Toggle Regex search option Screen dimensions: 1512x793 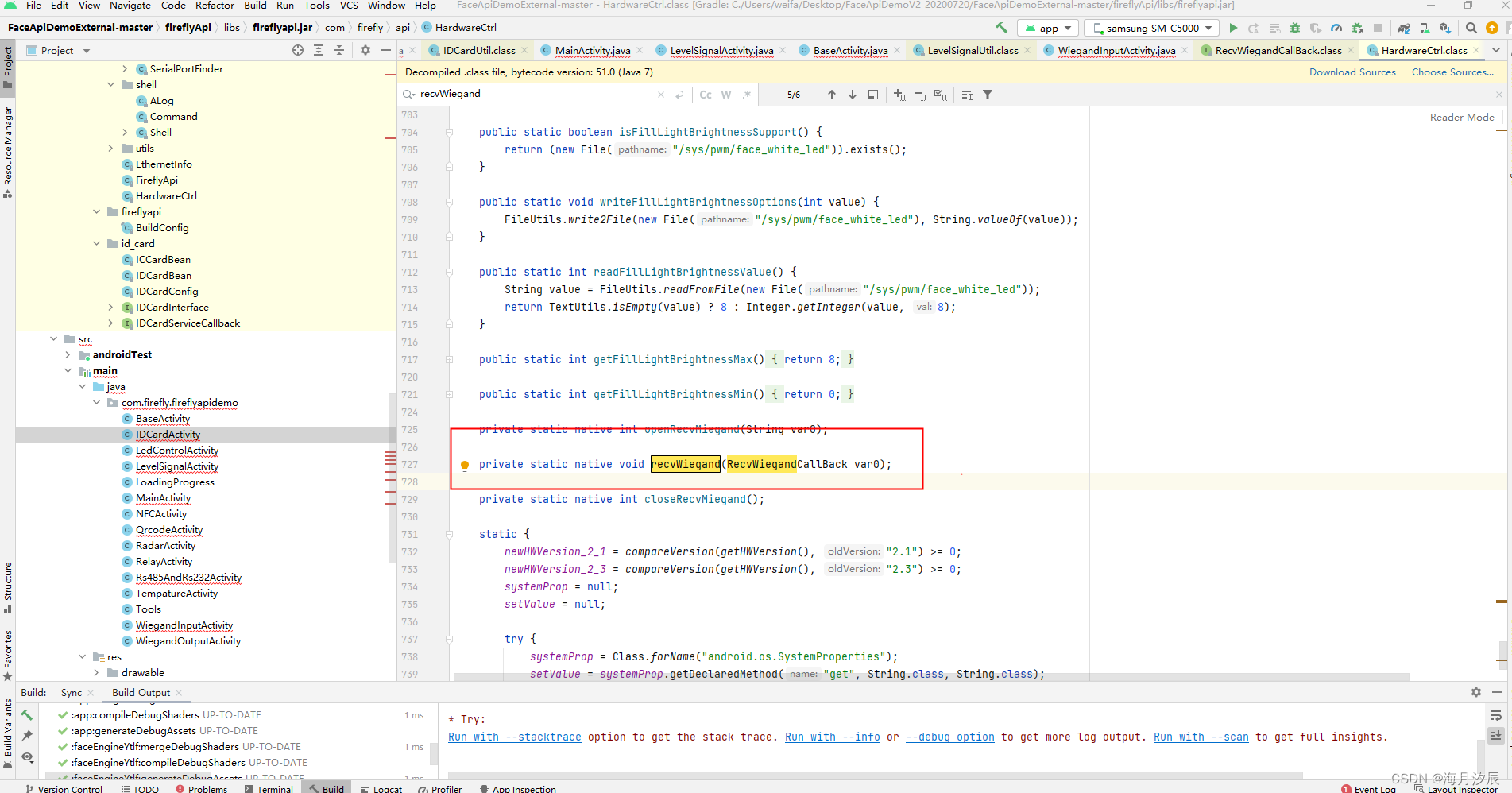point(747,95)
